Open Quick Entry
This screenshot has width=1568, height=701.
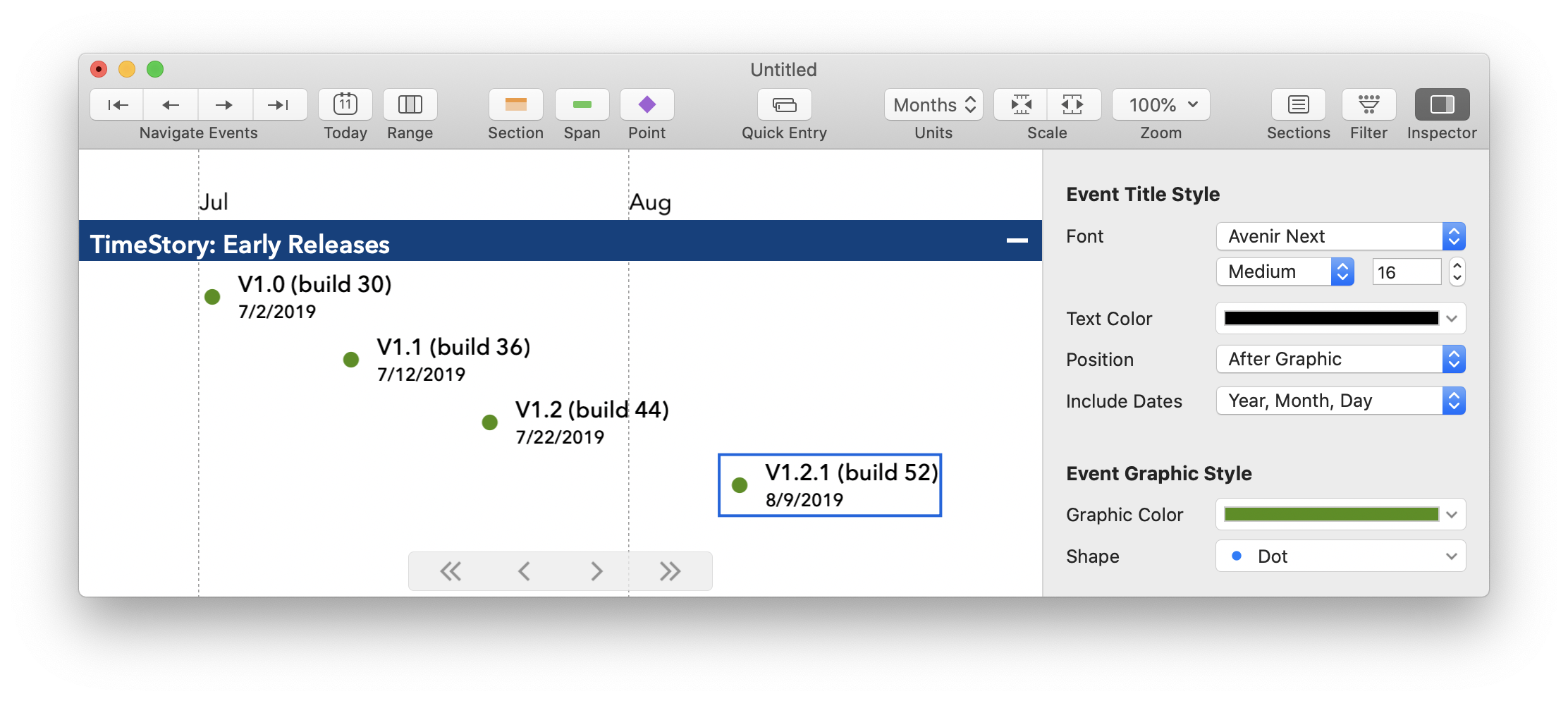783,104
